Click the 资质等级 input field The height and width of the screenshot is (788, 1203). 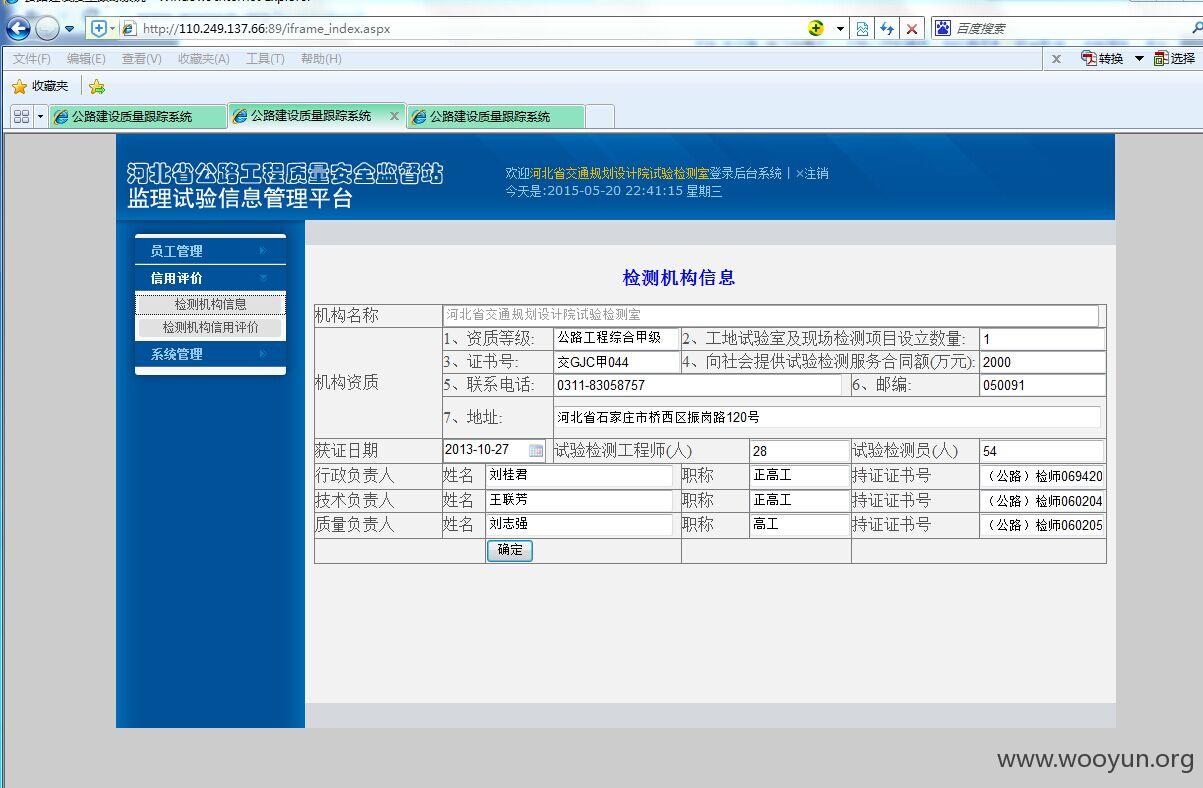(x=617, y=338)
